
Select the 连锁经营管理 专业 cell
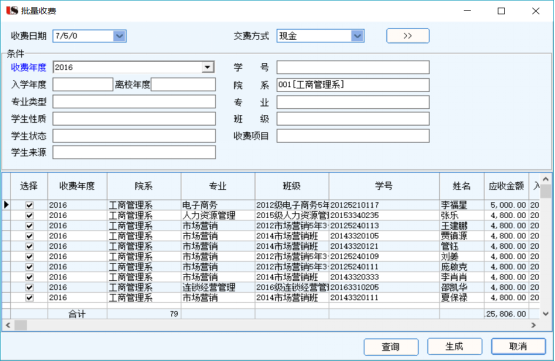[x=218, y=287]
